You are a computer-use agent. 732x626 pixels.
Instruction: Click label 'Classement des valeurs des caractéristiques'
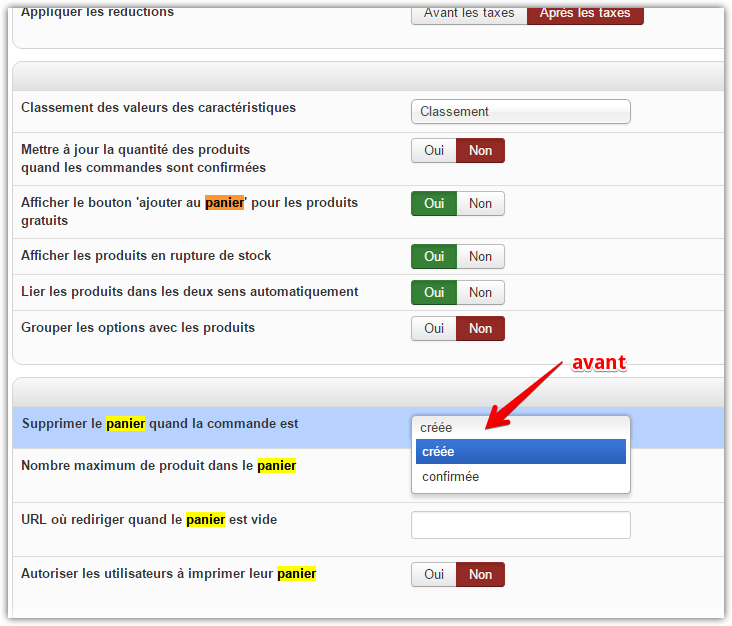(x=158, y=108)
